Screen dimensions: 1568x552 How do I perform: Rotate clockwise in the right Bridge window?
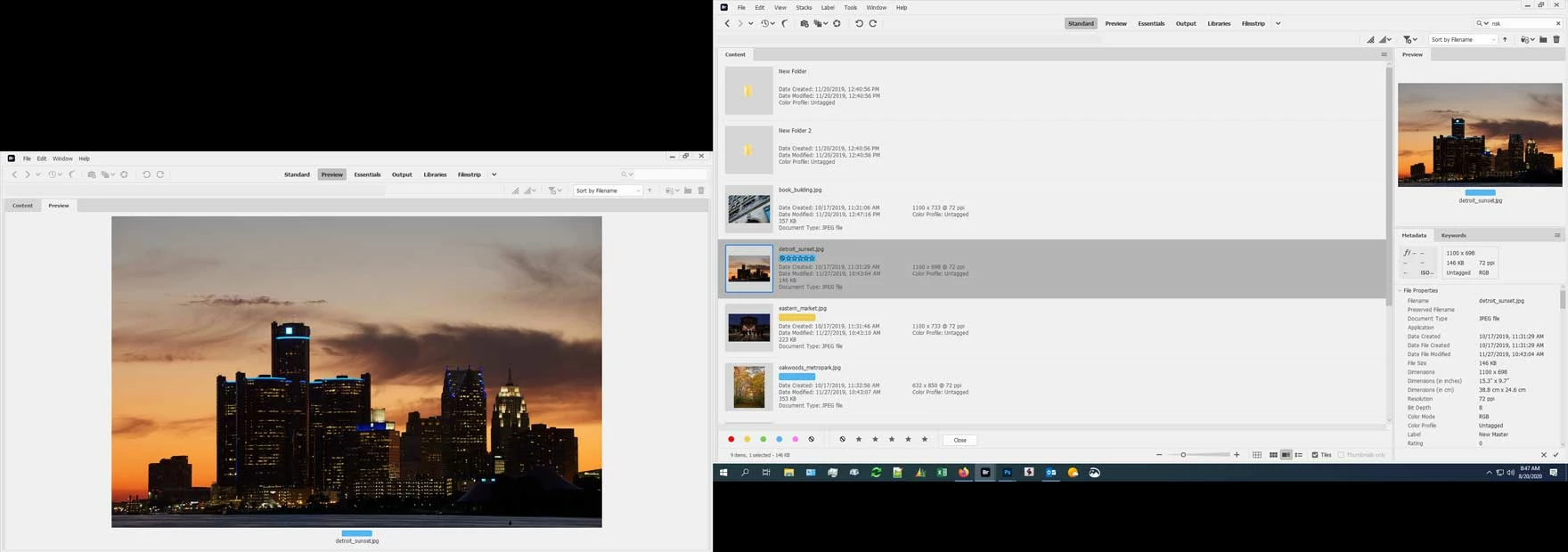click(x=873, y=23)
